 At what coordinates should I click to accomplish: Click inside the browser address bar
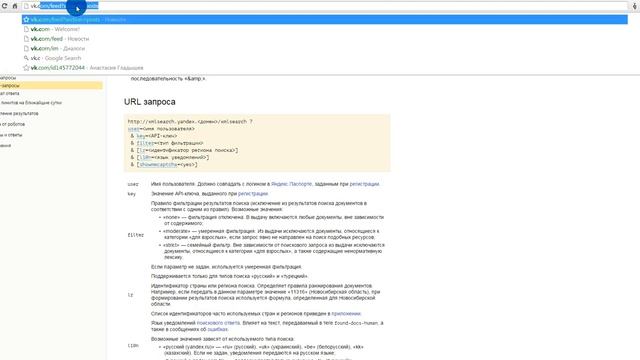325,6
